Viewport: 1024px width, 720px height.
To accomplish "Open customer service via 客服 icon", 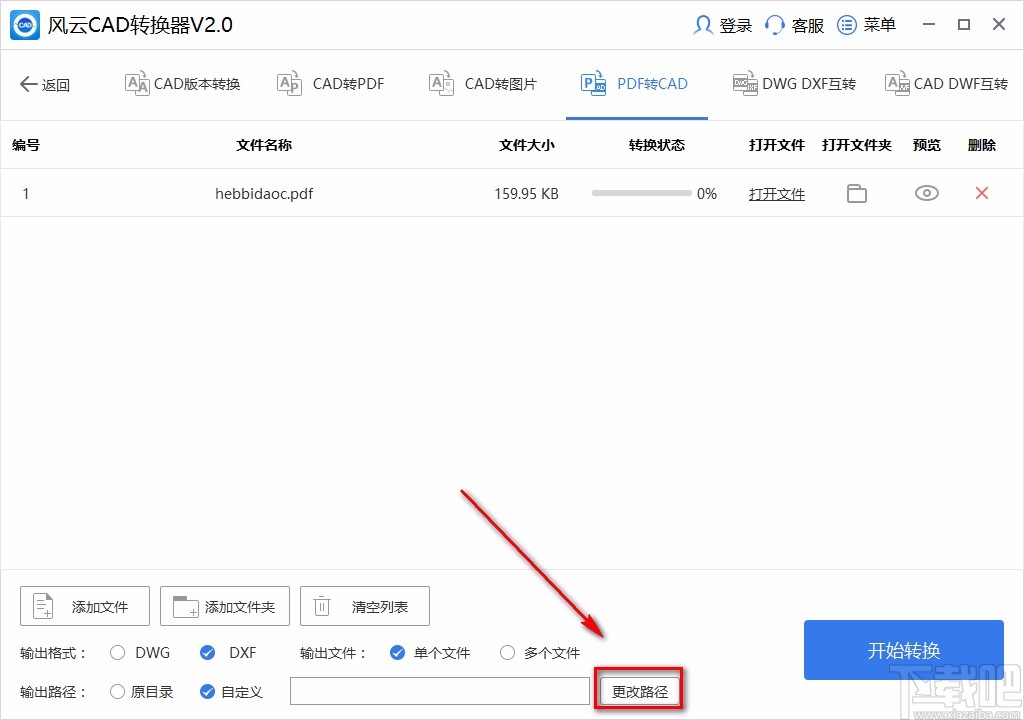I will (775, 24).
